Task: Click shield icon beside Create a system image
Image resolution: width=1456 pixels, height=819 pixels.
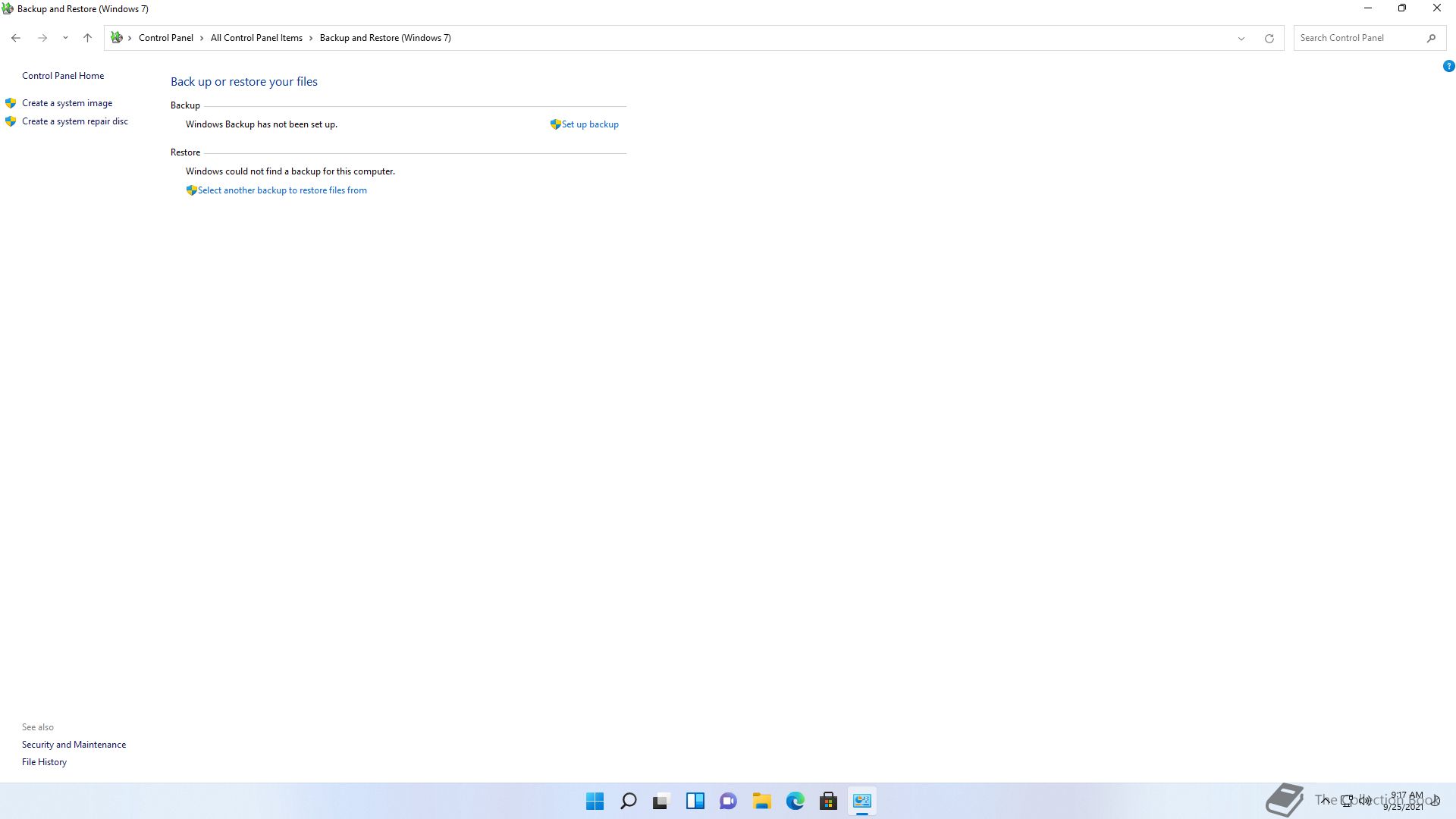Action: (x=11, y=103)
